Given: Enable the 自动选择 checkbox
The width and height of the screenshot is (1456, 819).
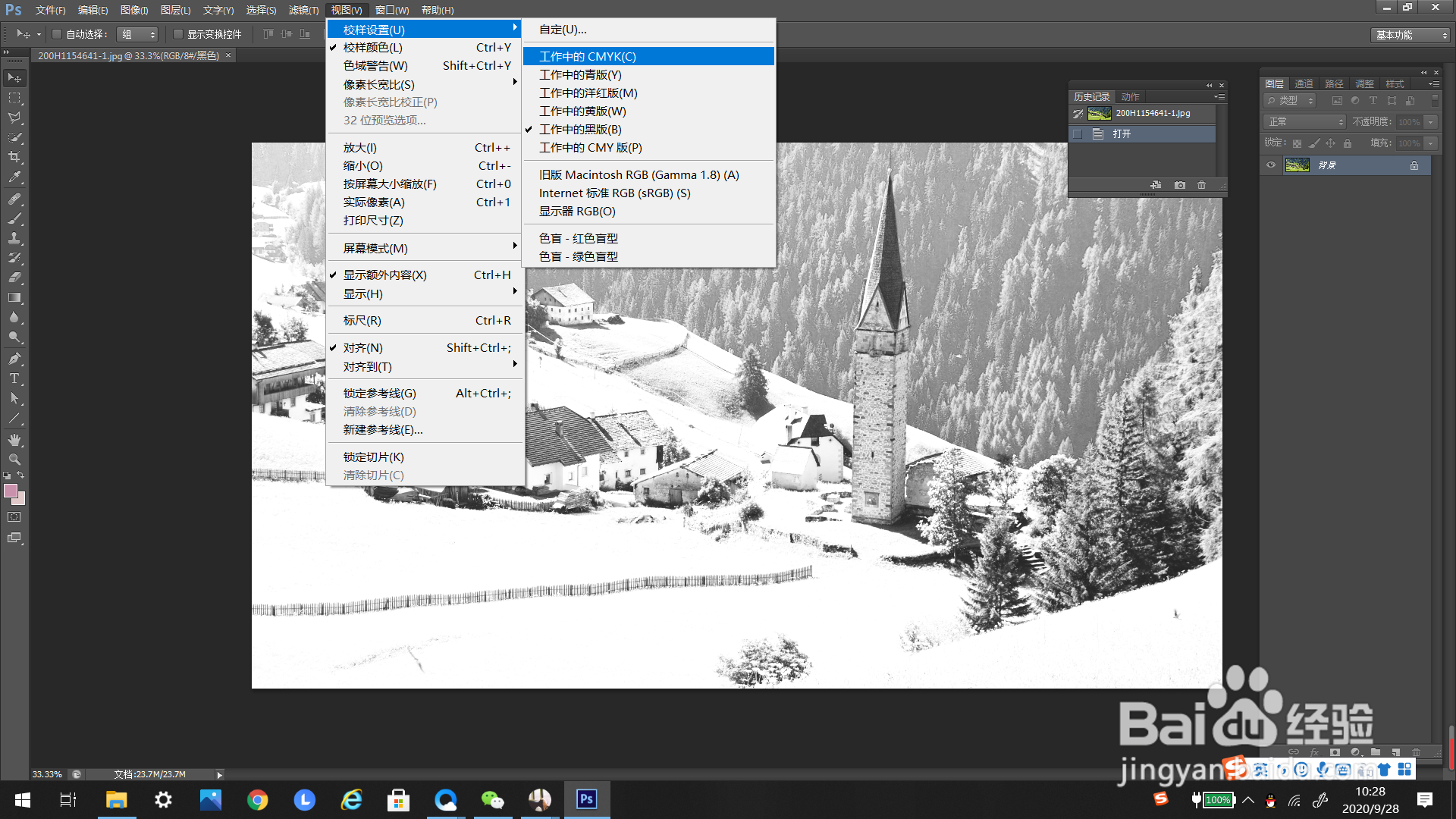Looking at the screenshot, I should [57, 34].
